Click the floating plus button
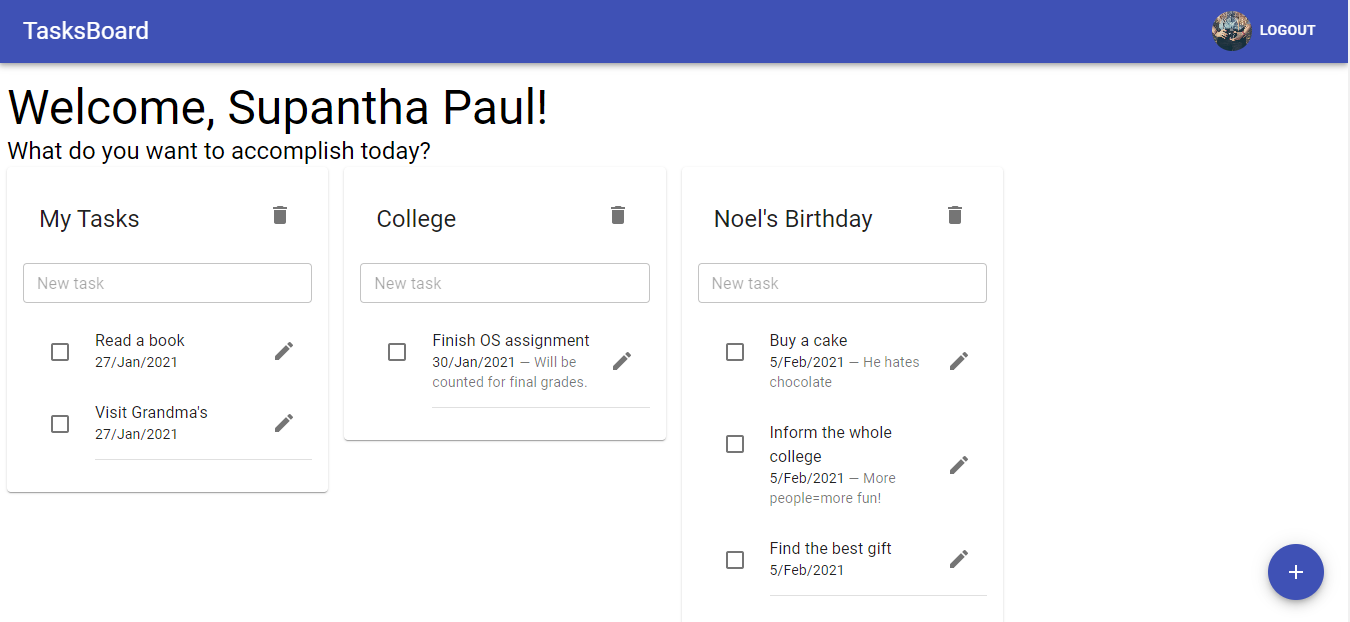The image size is (1350, 622). coord(1296,572)
